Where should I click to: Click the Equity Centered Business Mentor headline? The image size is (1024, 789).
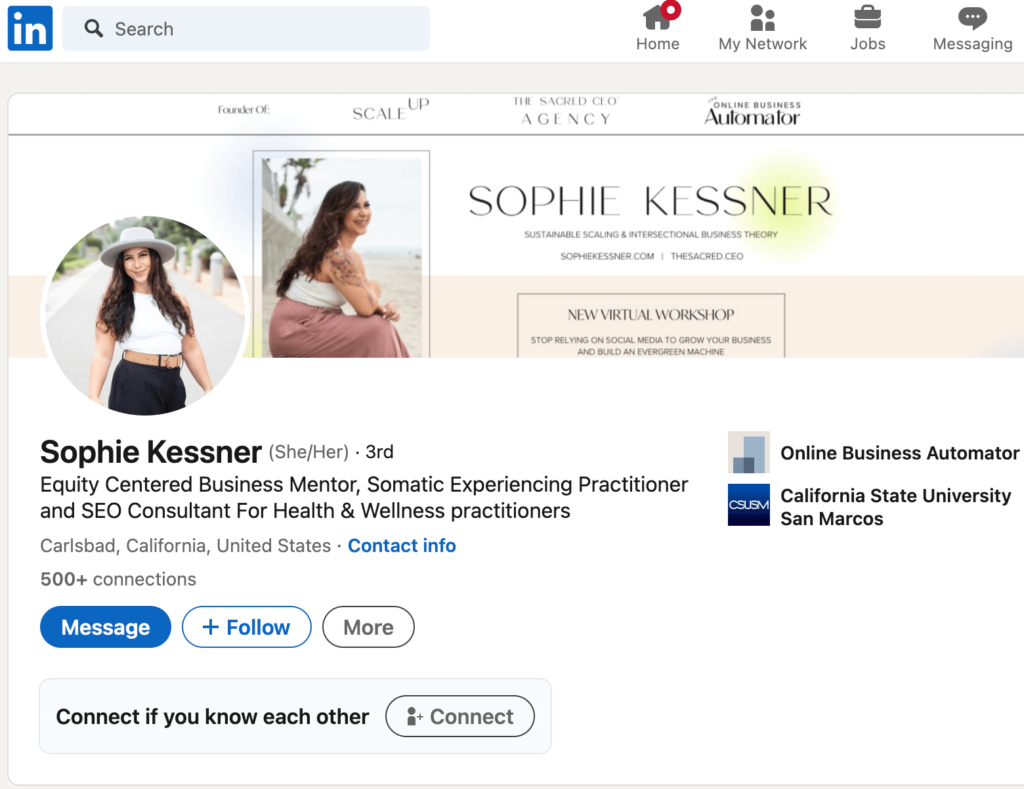click(x=364, y=497)
